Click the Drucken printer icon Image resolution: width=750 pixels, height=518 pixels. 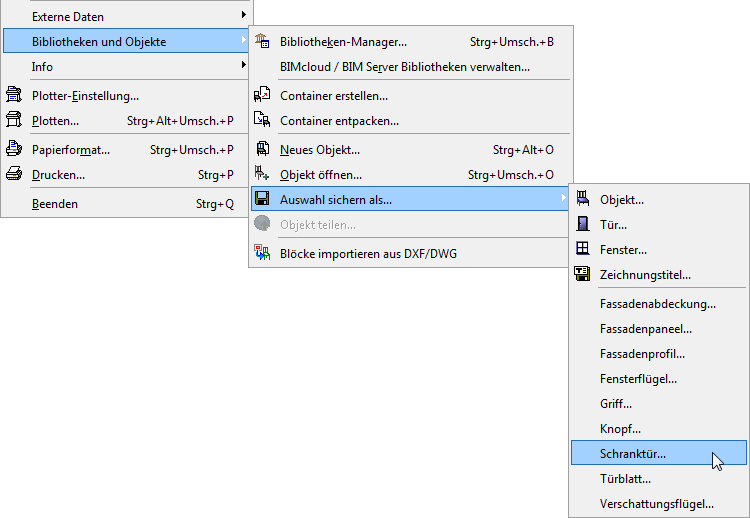[14, 174]
